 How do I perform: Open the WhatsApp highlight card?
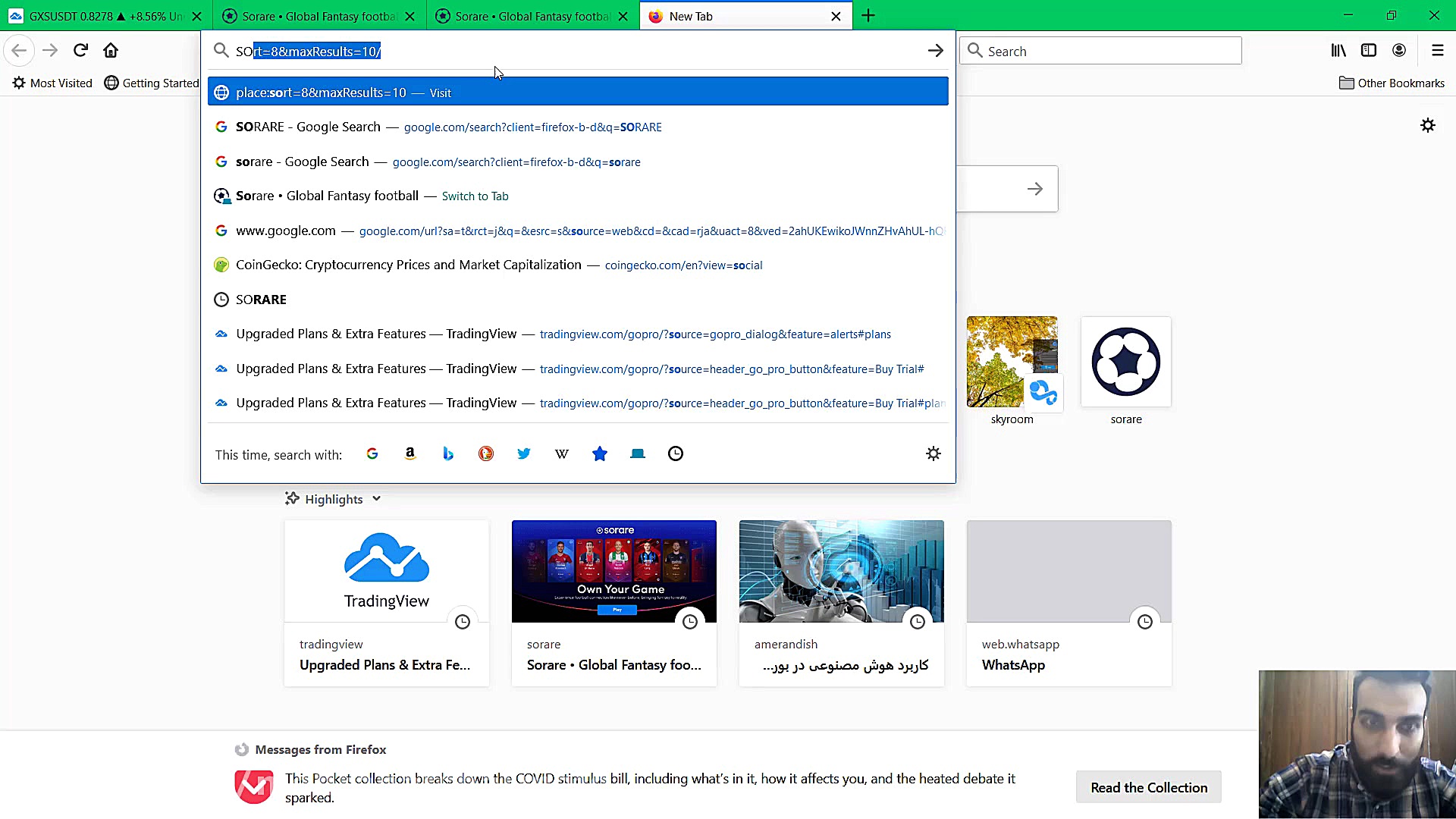(x=1069, y=603)
